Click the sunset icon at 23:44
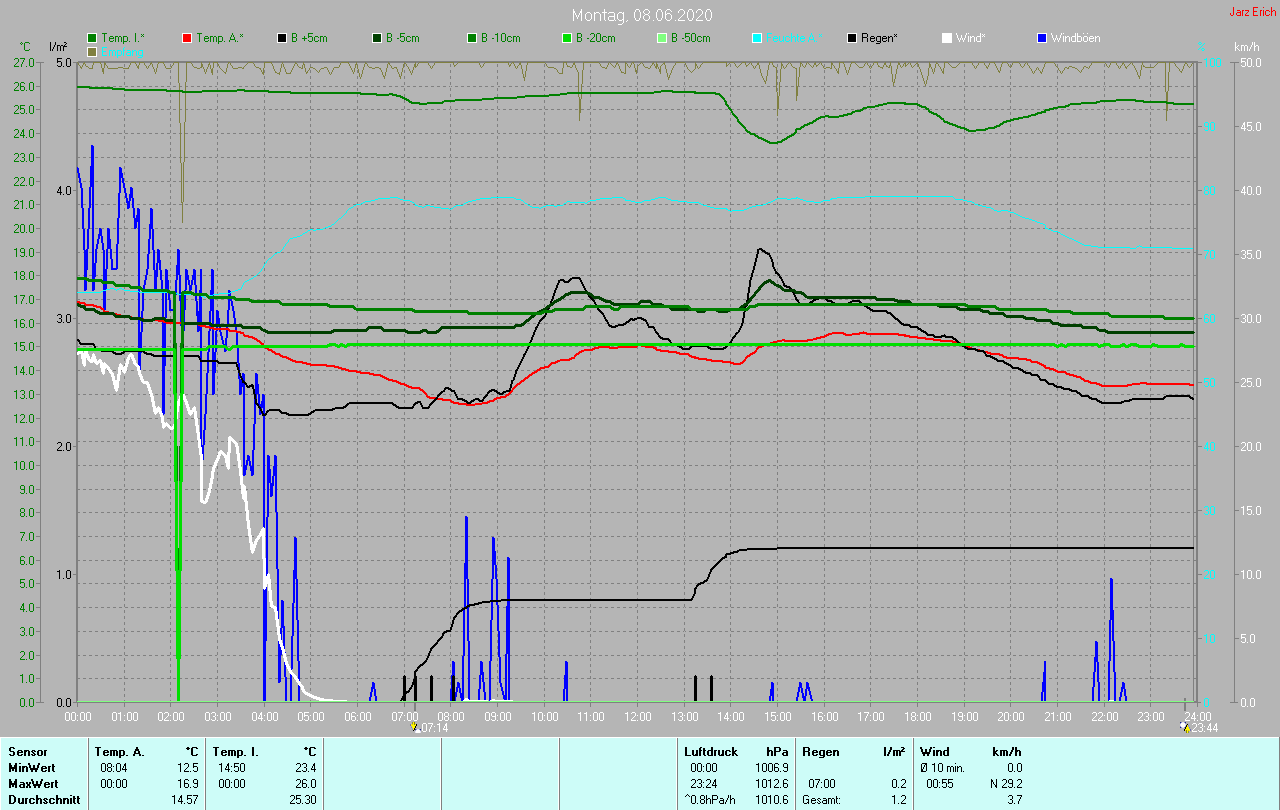Screen dimensions: 1280x810 click(x=1185, y=728)
